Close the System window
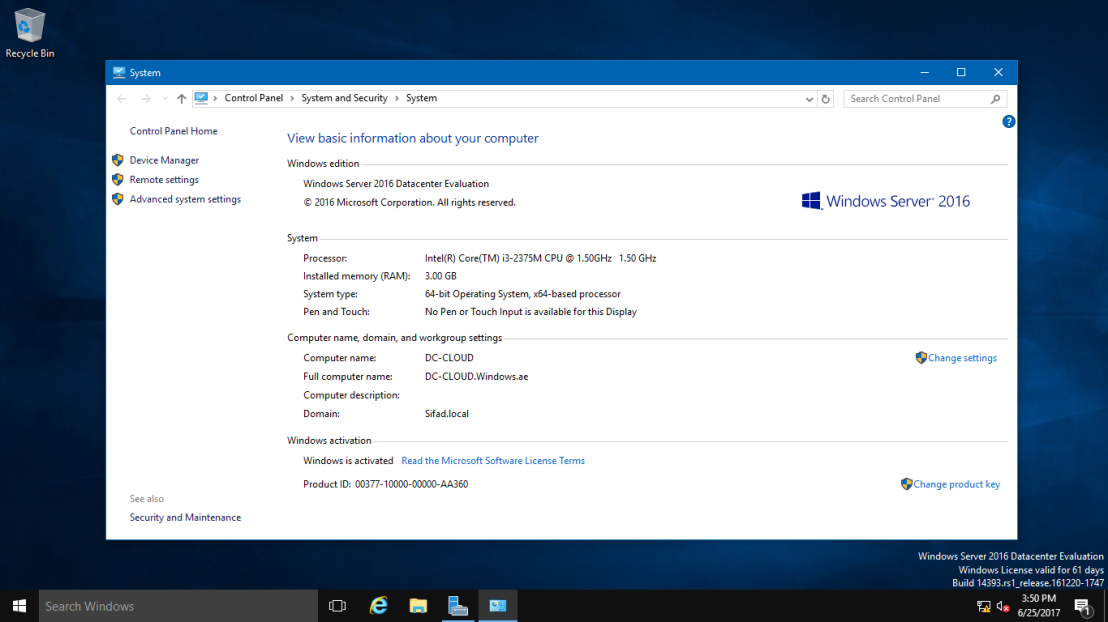Viewport: 1108px width, 622px height. [x=998, y=72]
